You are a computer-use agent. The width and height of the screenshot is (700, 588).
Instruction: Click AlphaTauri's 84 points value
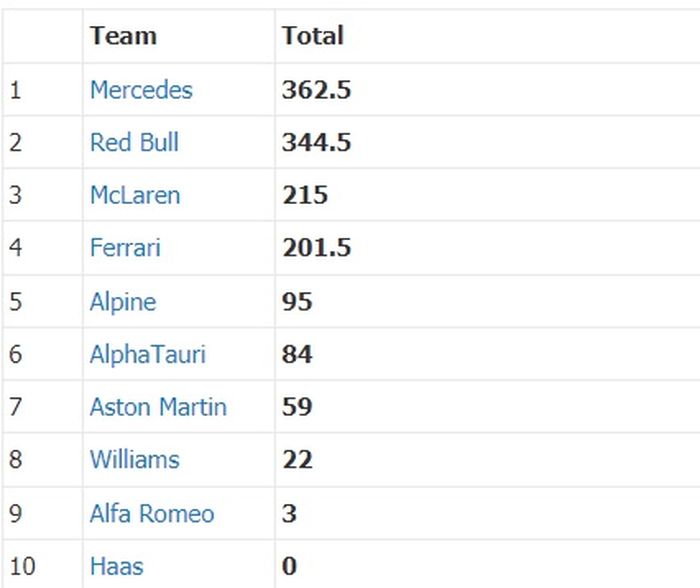[x=297, y=354]
